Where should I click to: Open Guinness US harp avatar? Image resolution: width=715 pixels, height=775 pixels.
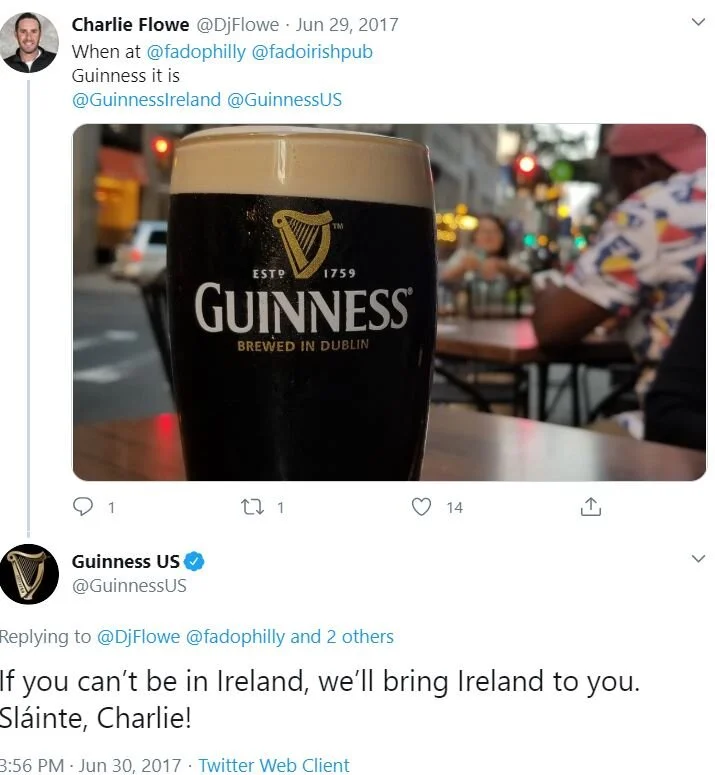coord(29,574)
